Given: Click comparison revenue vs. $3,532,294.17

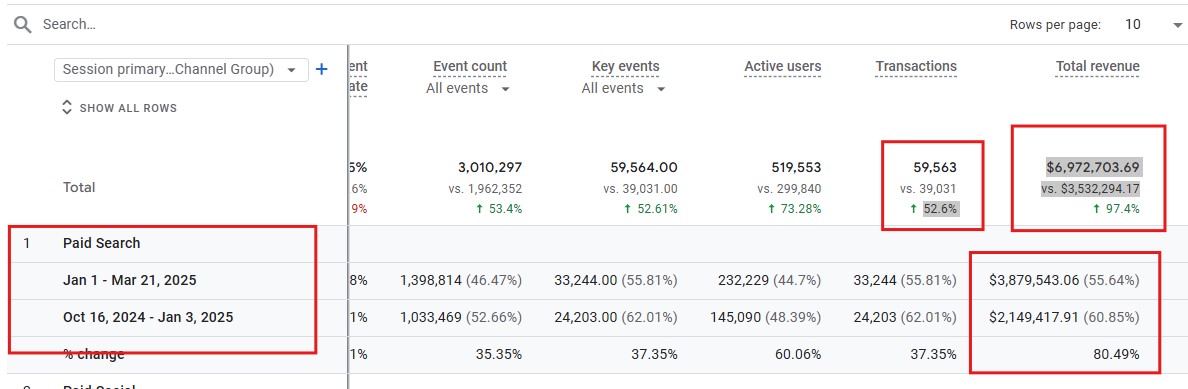Looking at the screenshot, I should click(1090, 189).
